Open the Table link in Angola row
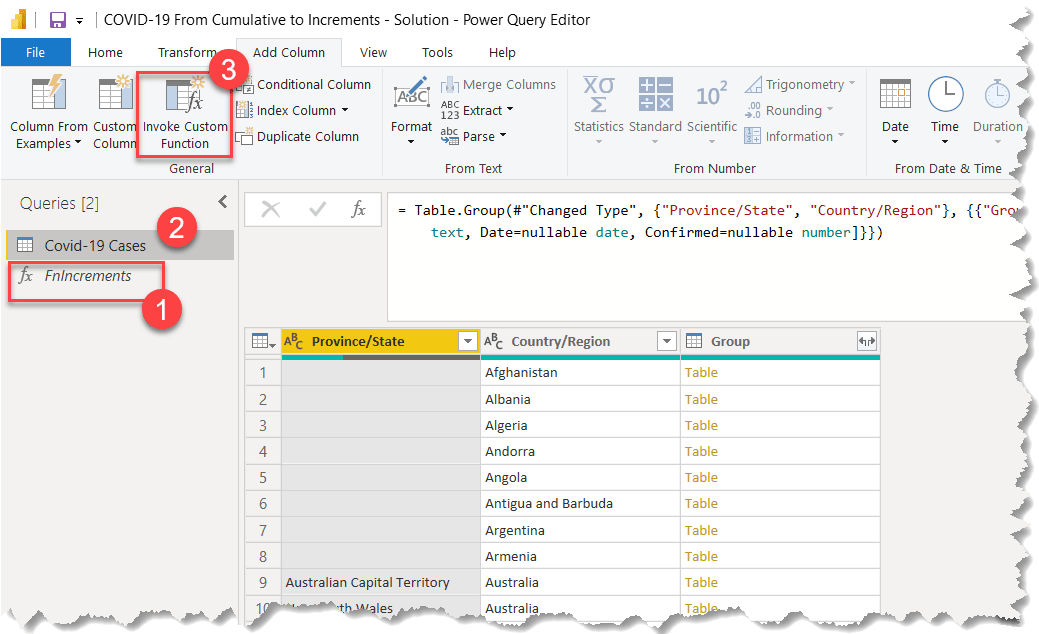The image size is (1039, 634). 701,477
